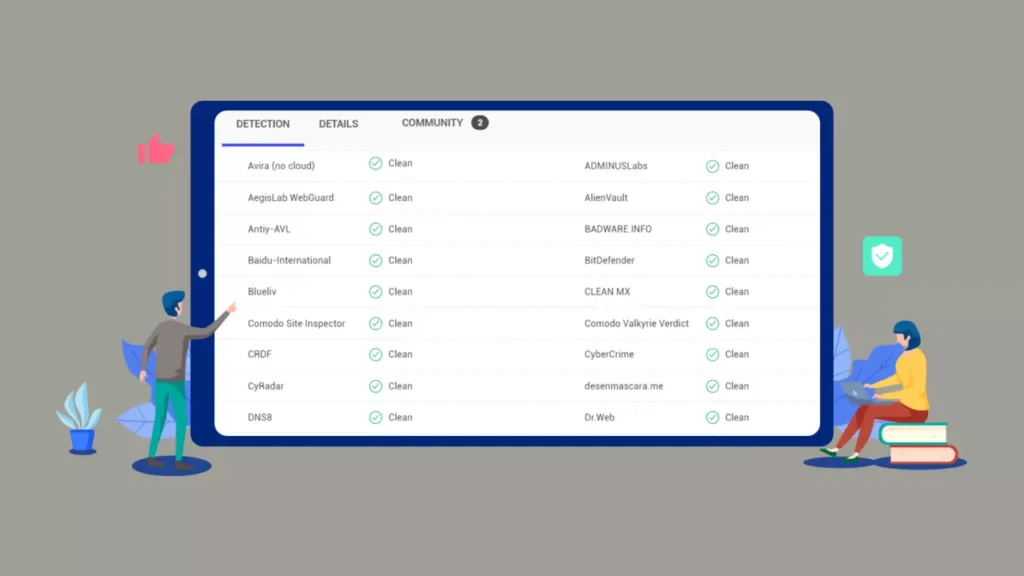Screen dimensions: 1024x576
Task: Open the DETAILS tab
Action: [338, 124]
